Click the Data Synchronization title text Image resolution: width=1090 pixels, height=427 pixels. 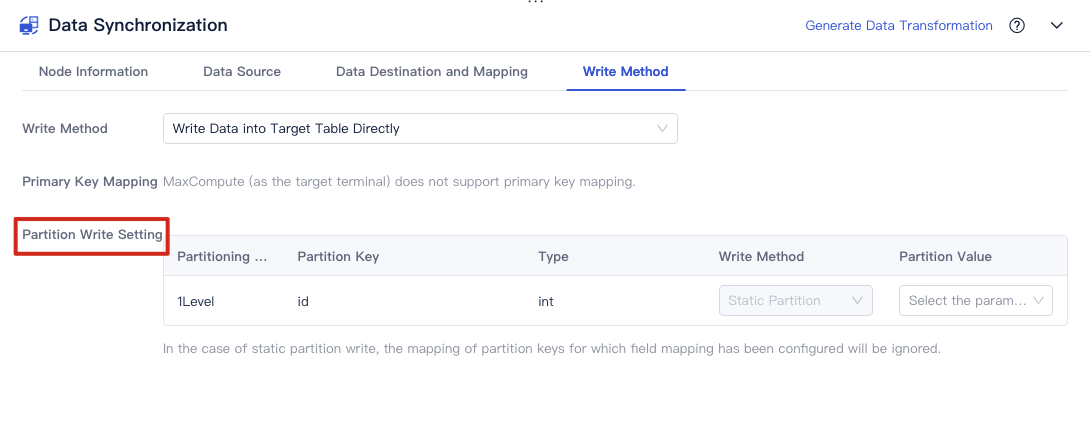[138, 26]
